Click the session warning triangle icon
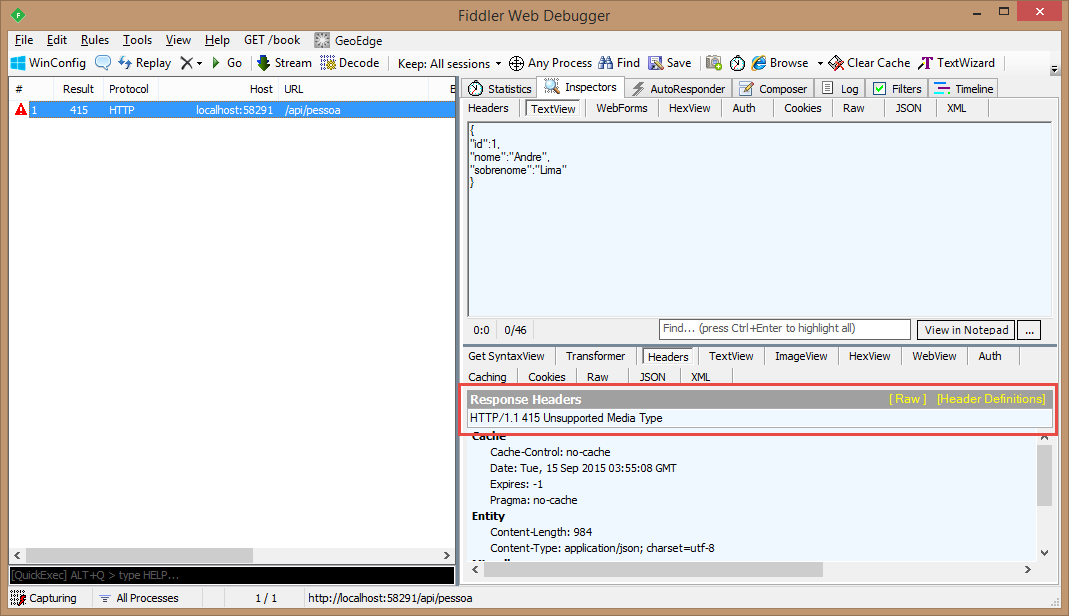Viewport: 1069px width, 616px height. point(20,110)
